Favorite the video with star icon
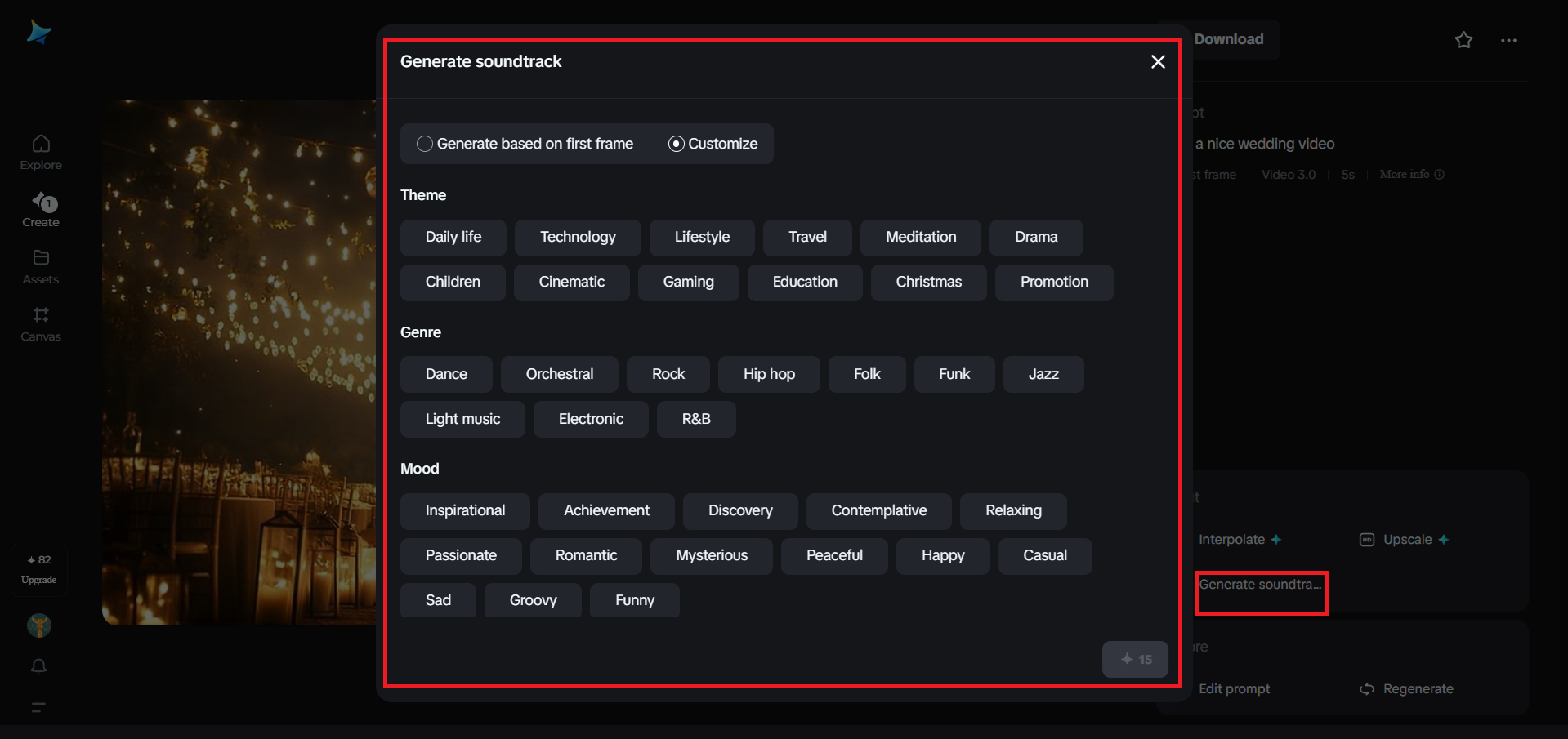 click(1463, 40)
